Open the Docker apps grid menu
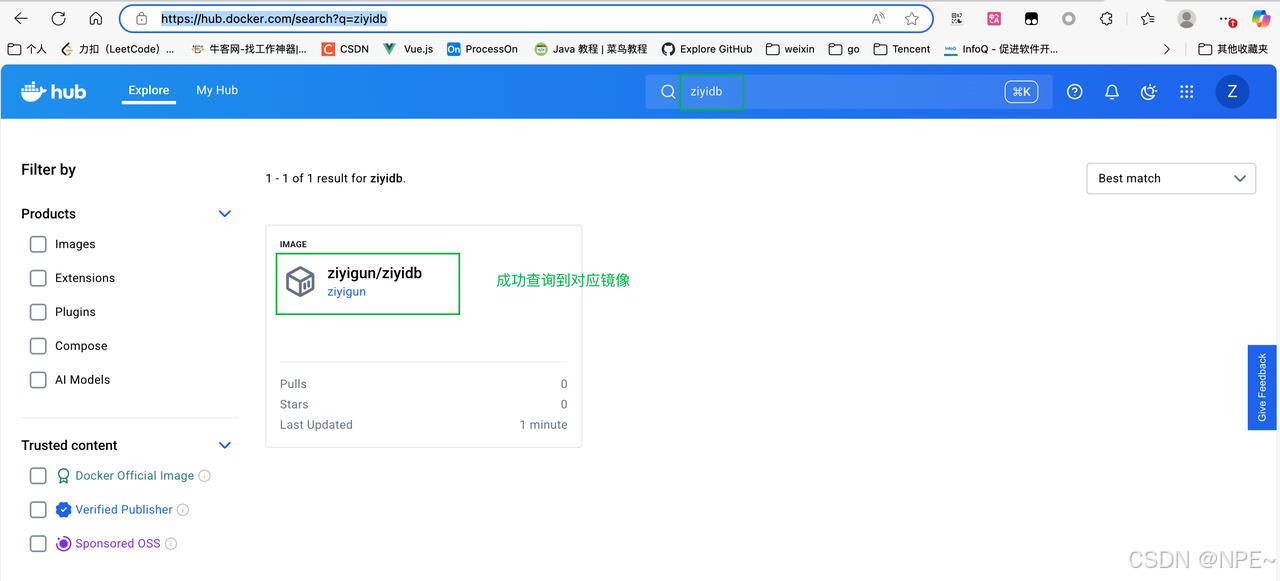Screen dimensions: 1280x581 click(x=1187, y=92)
